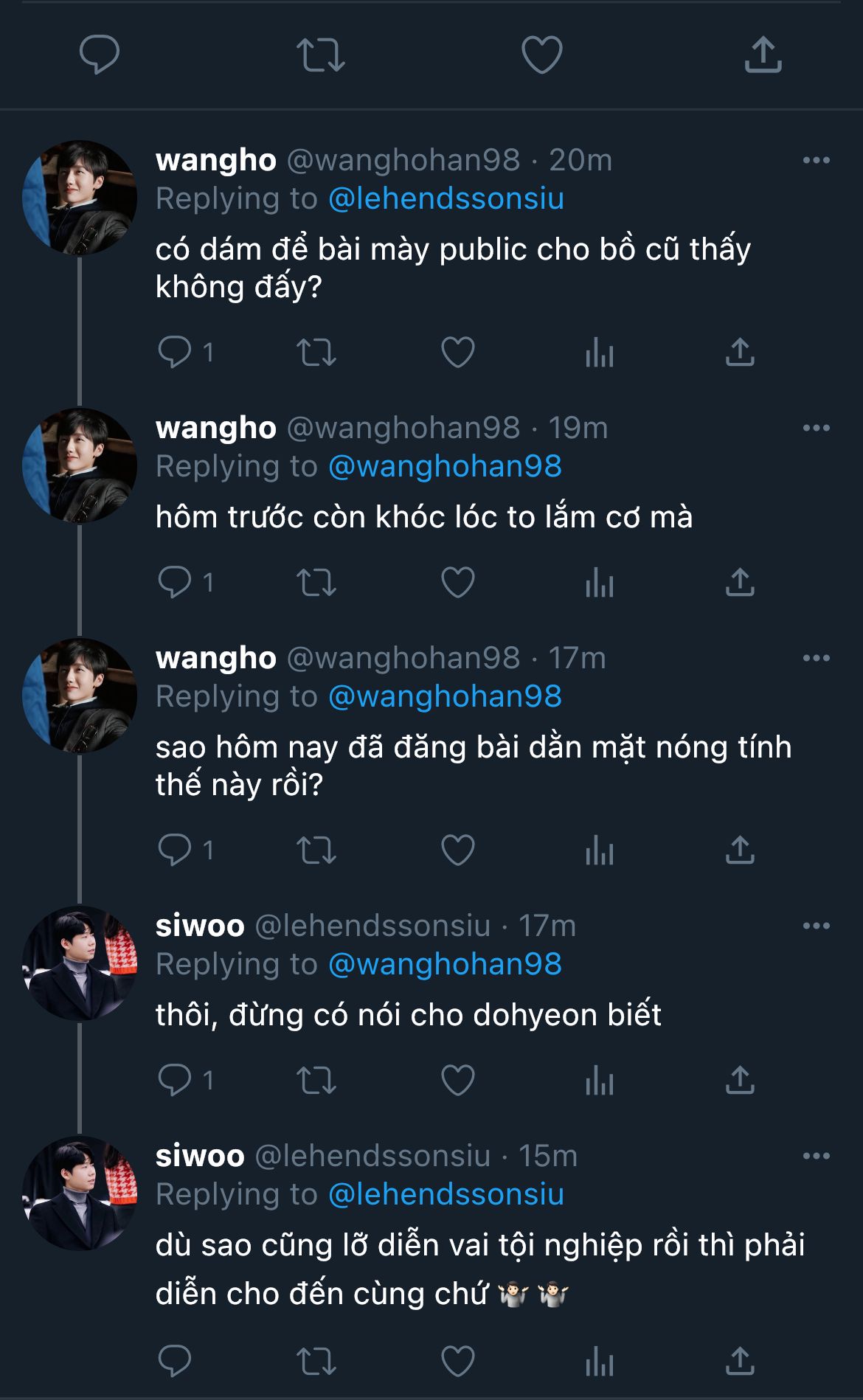This screenshot has height=1400, width=863.
Task: Reply to the 'có dám để bài' tweet
Action: click(x=176, y=353)
